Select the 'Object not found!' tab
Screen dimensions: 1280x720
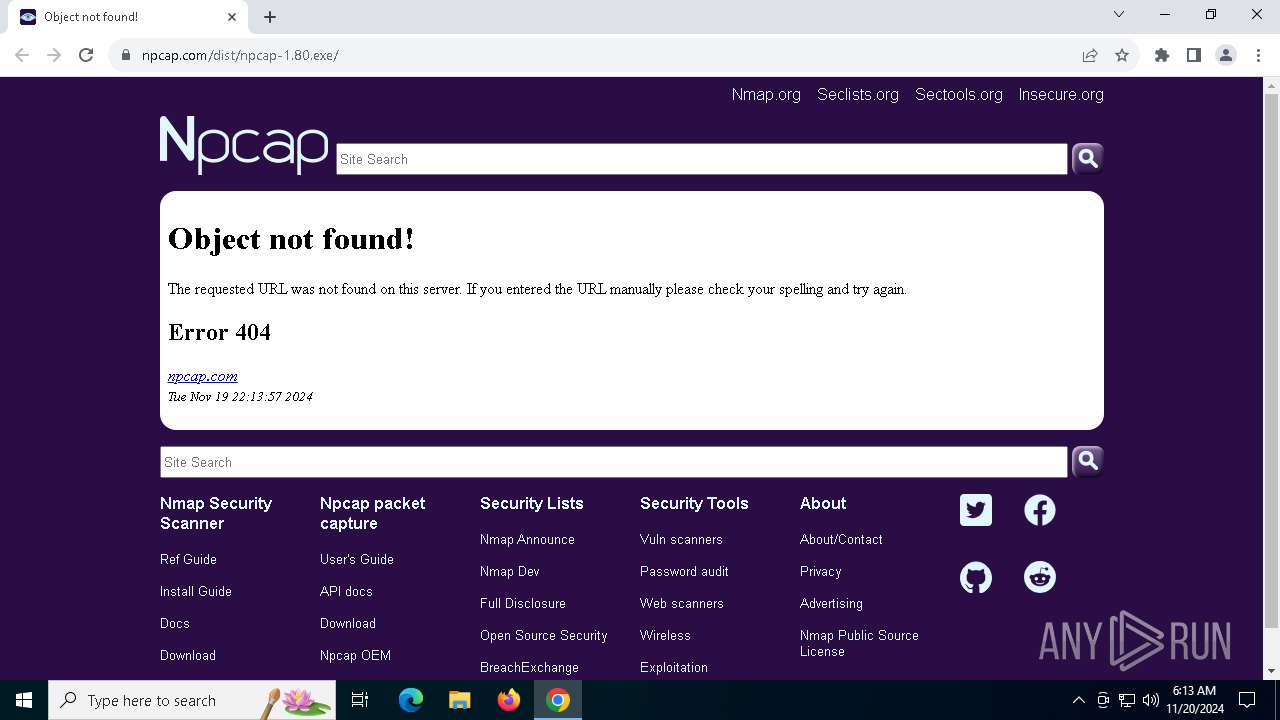(130, 17)
